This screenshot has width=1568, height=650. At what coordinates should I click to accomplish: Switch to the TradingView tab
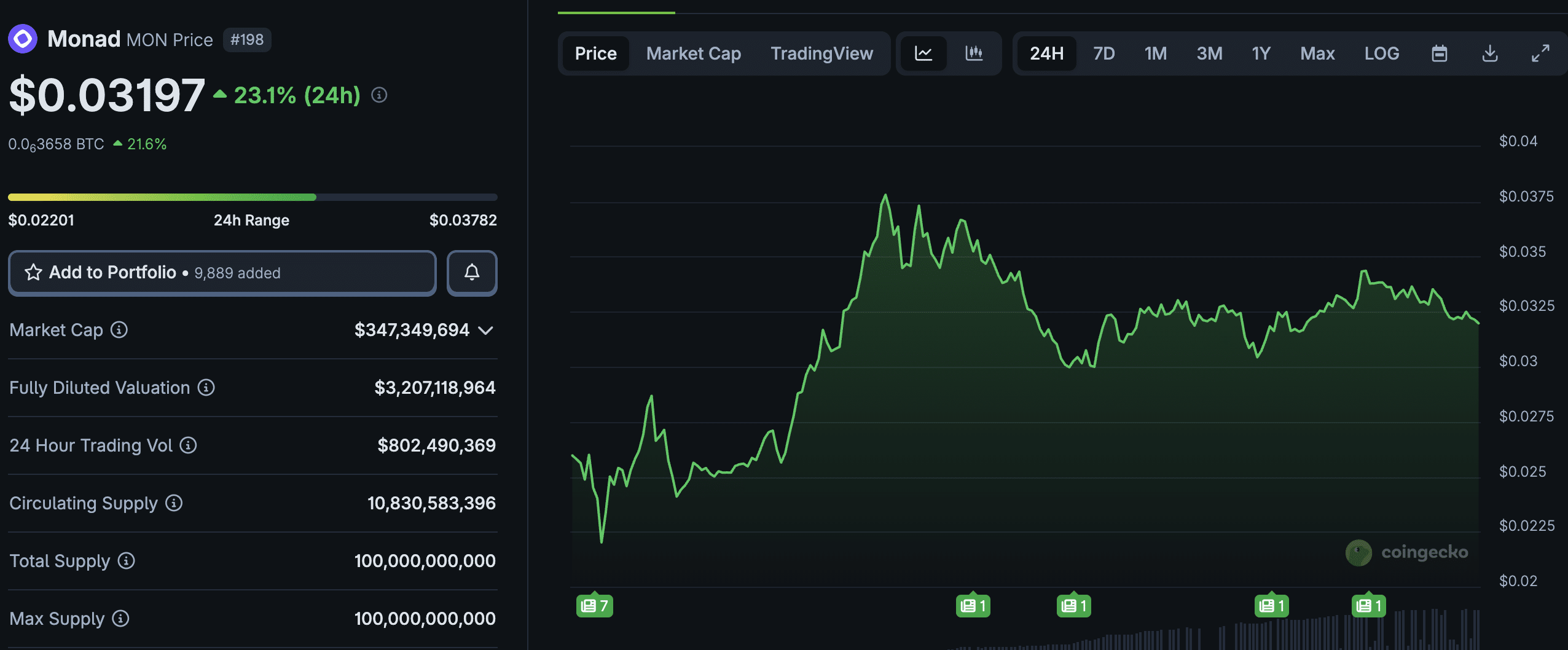pos(823,53)
